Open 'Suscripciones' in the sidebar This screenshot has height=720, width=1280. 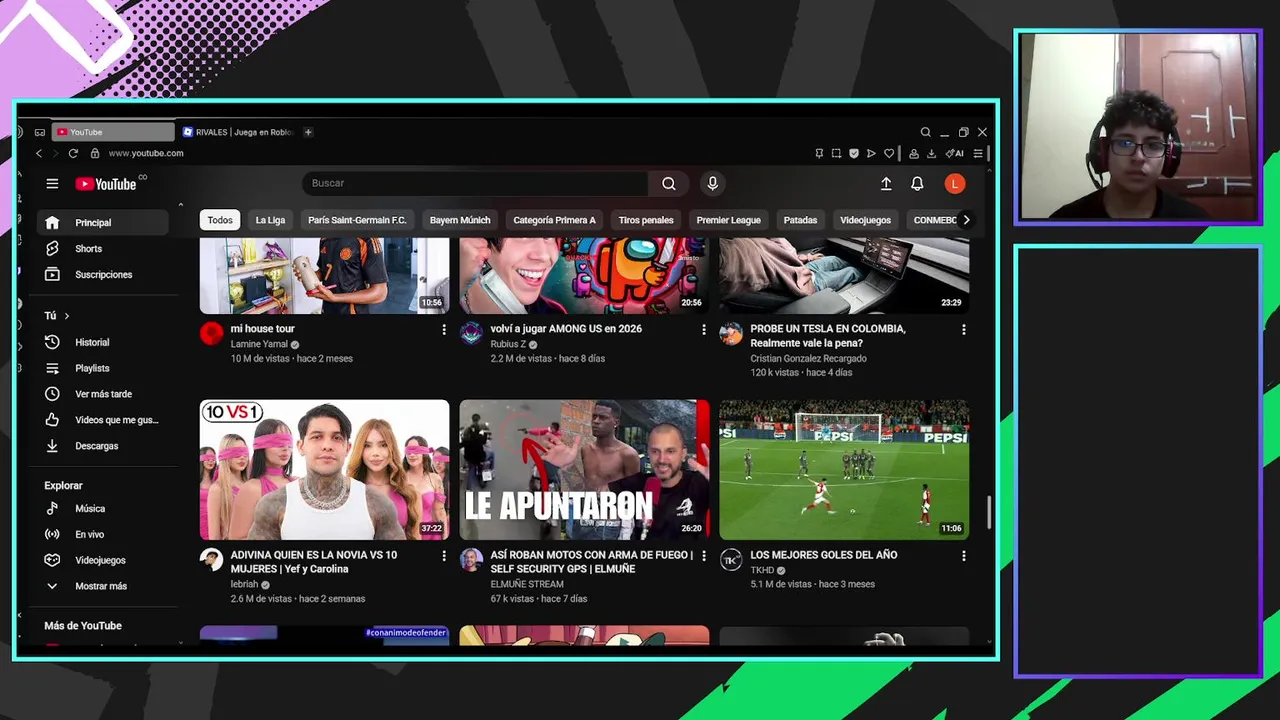pos(103,274)
